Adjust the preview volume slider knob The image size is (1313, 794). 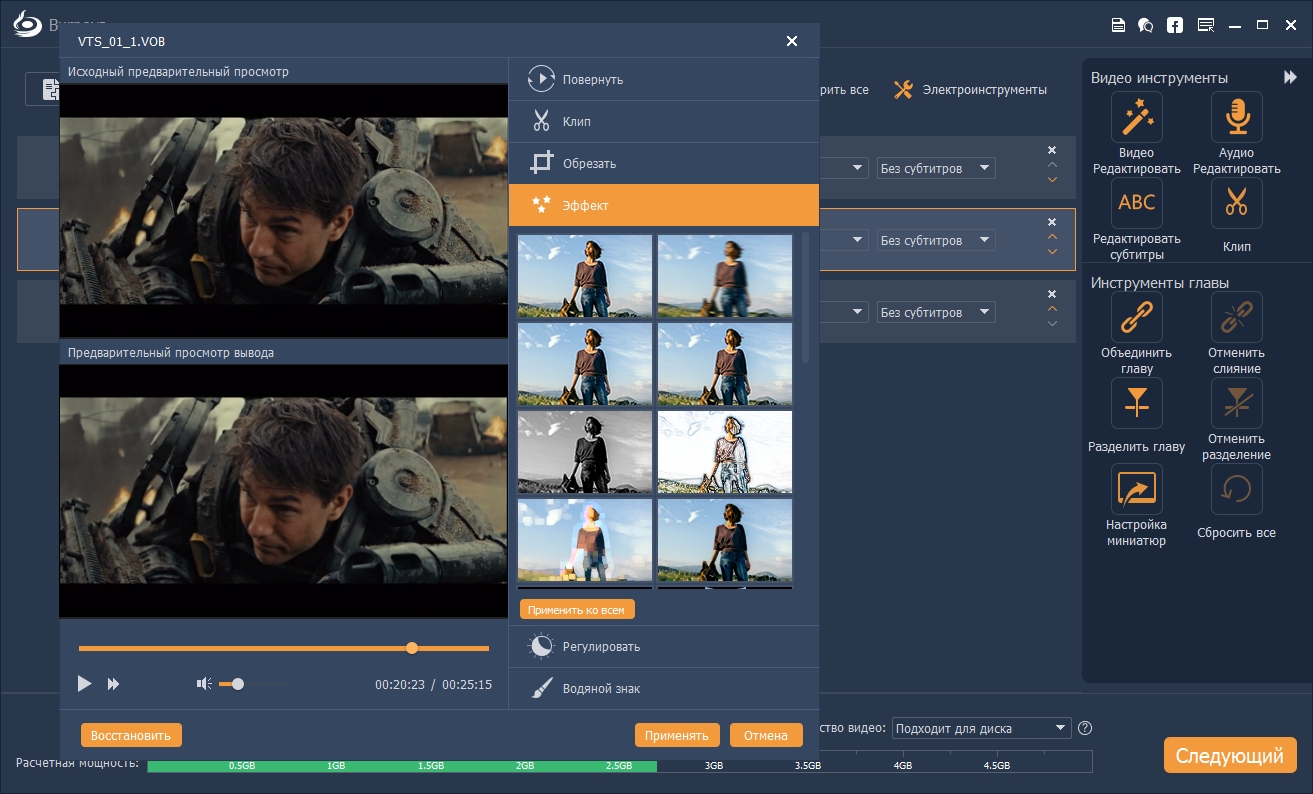(238, 684)
